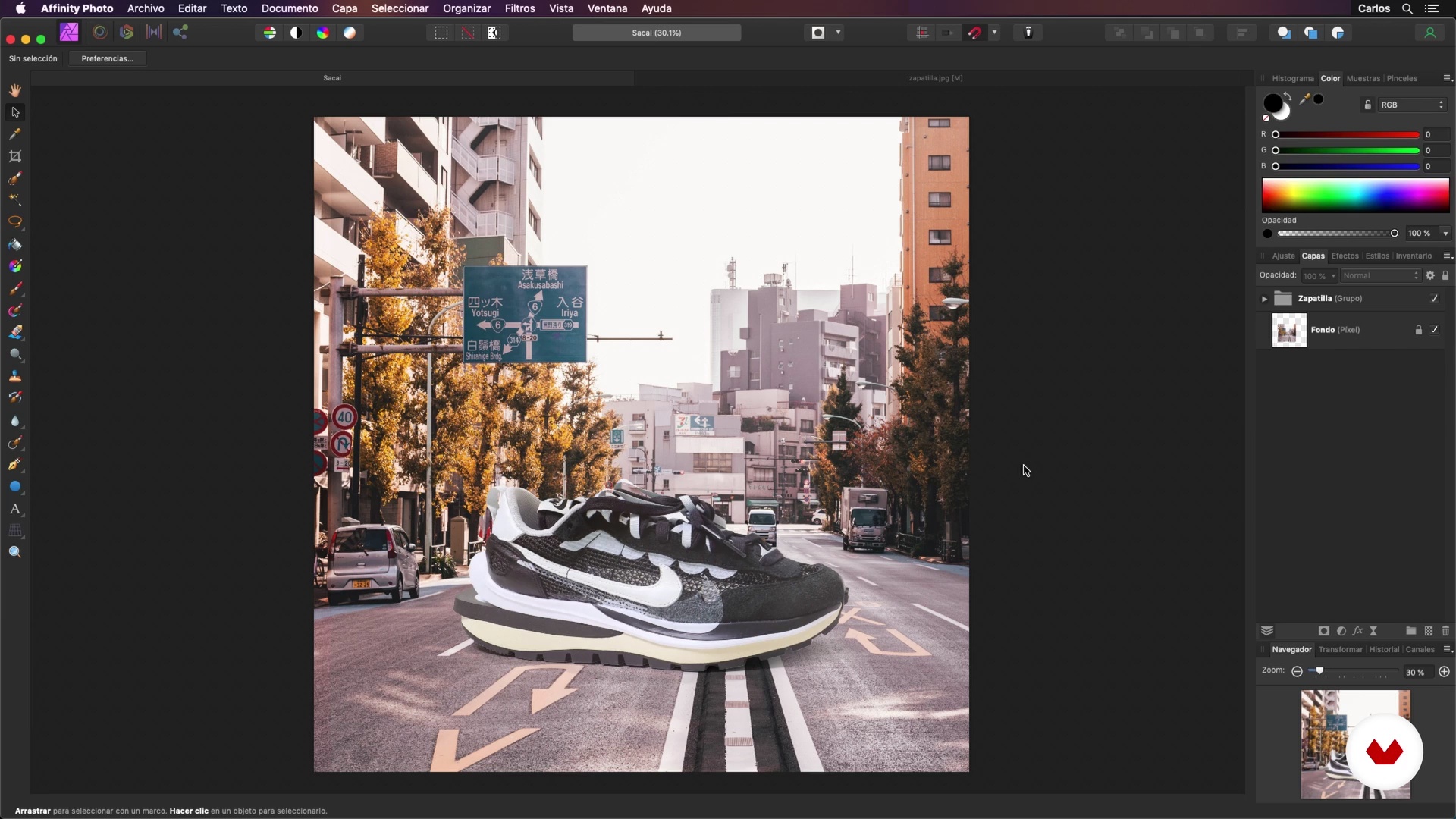The width and height of the screenshot is (1456, 819).
Task: Add new pixel layer checkered icon
Action: 1429,631
